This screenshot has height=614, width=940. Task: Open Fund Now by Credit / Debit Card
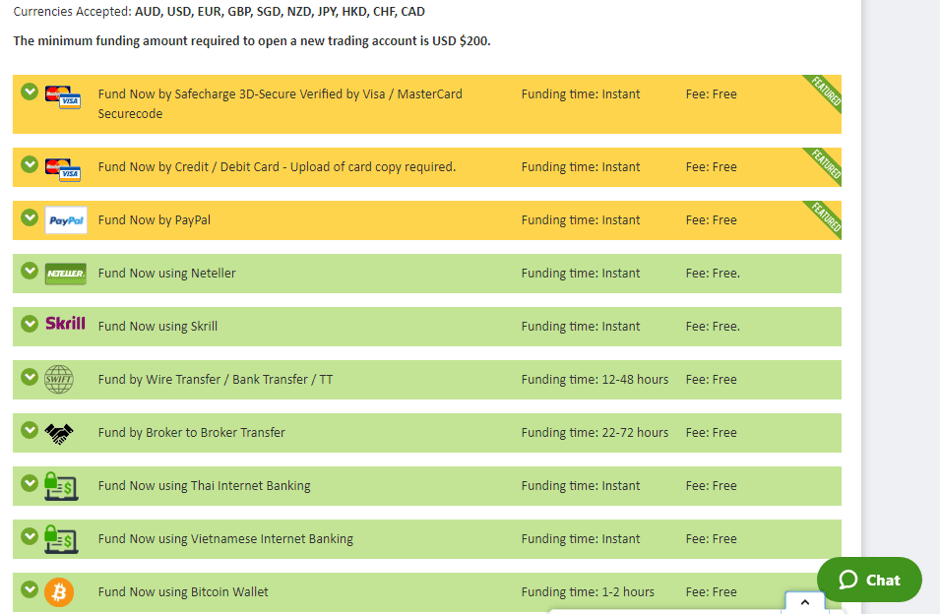pyautogui.click(x=277, y=167)
